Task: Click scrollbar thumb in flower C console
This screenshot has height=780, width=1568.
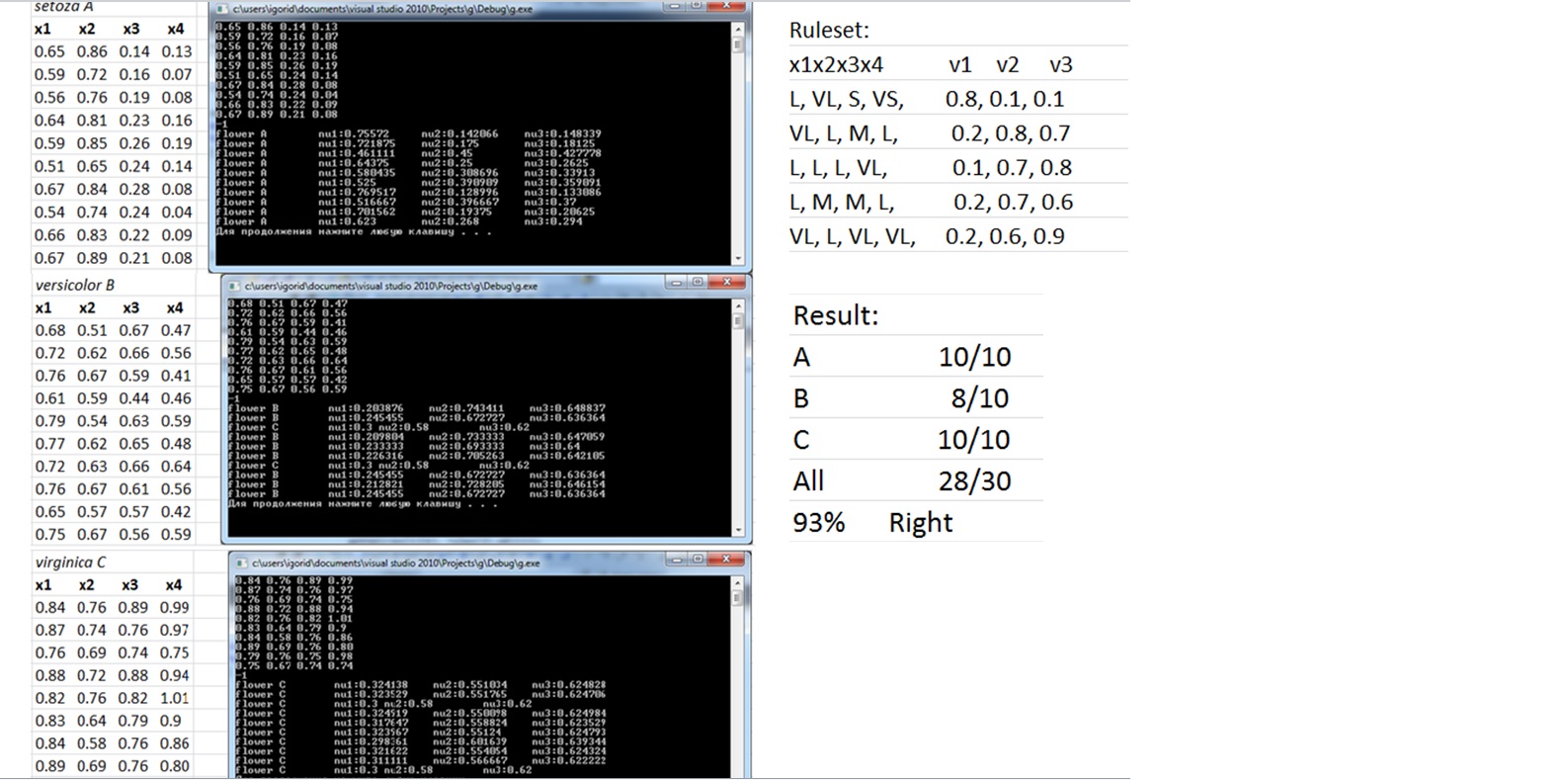Action: click(738, 598)
